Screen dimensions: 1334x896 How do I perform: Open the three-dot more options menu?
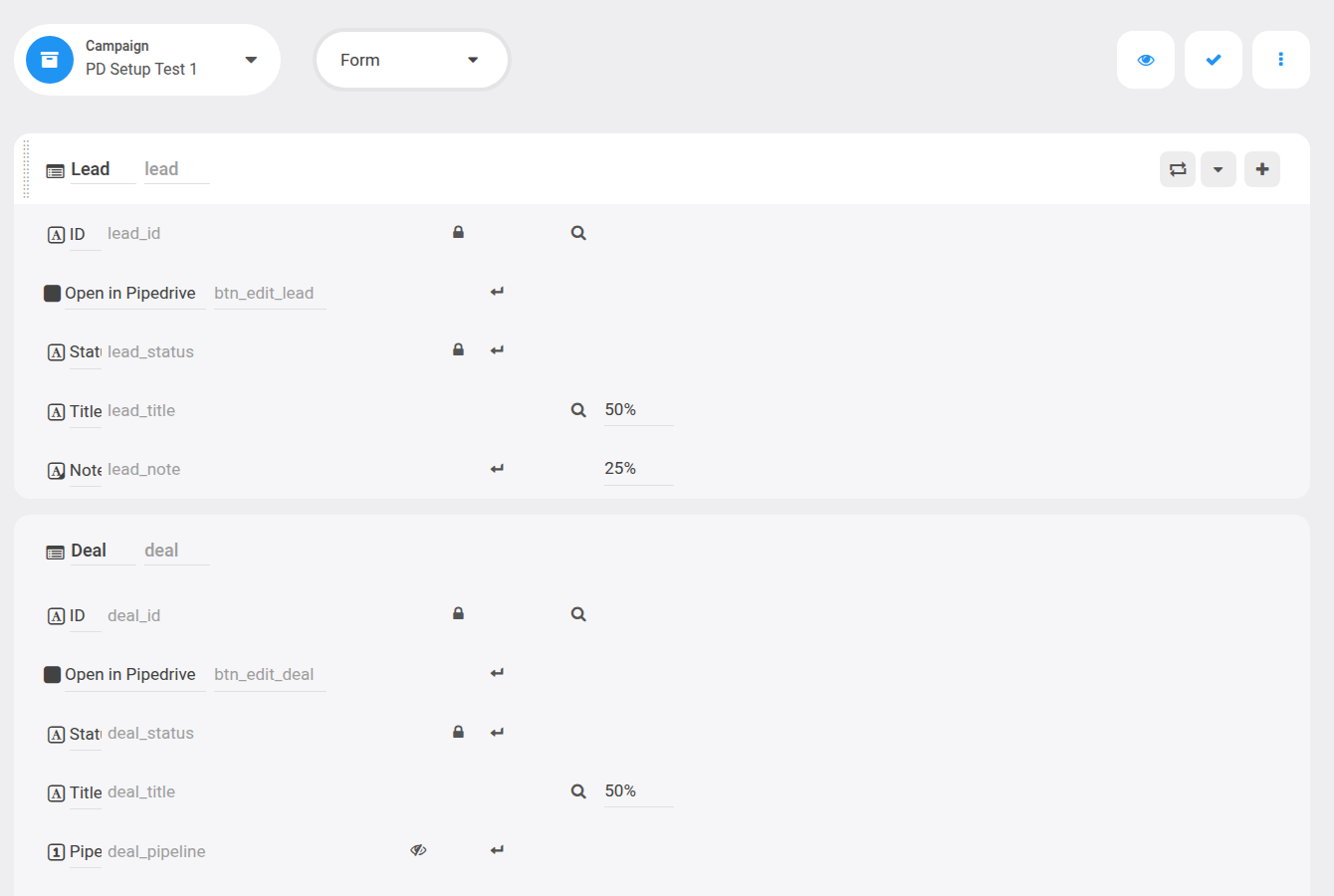(x=1281, y=60)
